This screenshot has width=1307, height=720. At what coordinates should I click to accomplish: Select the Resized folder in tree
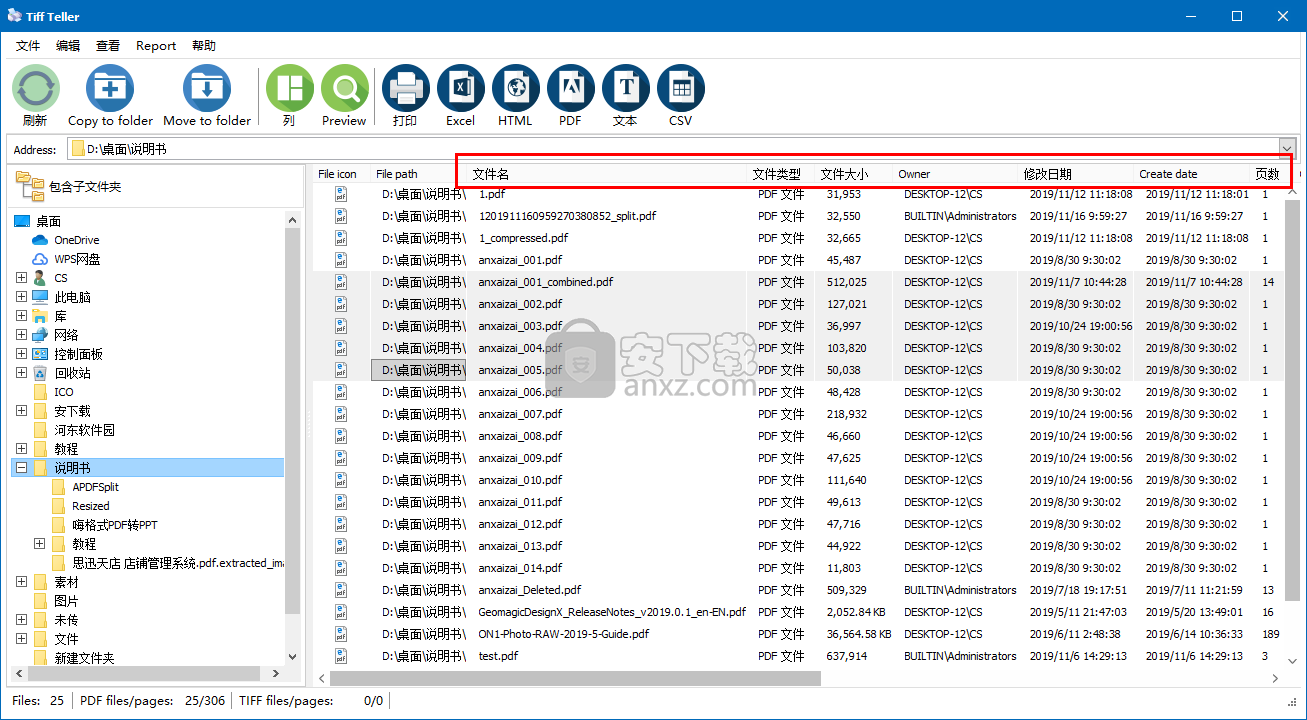coord(91,506)
